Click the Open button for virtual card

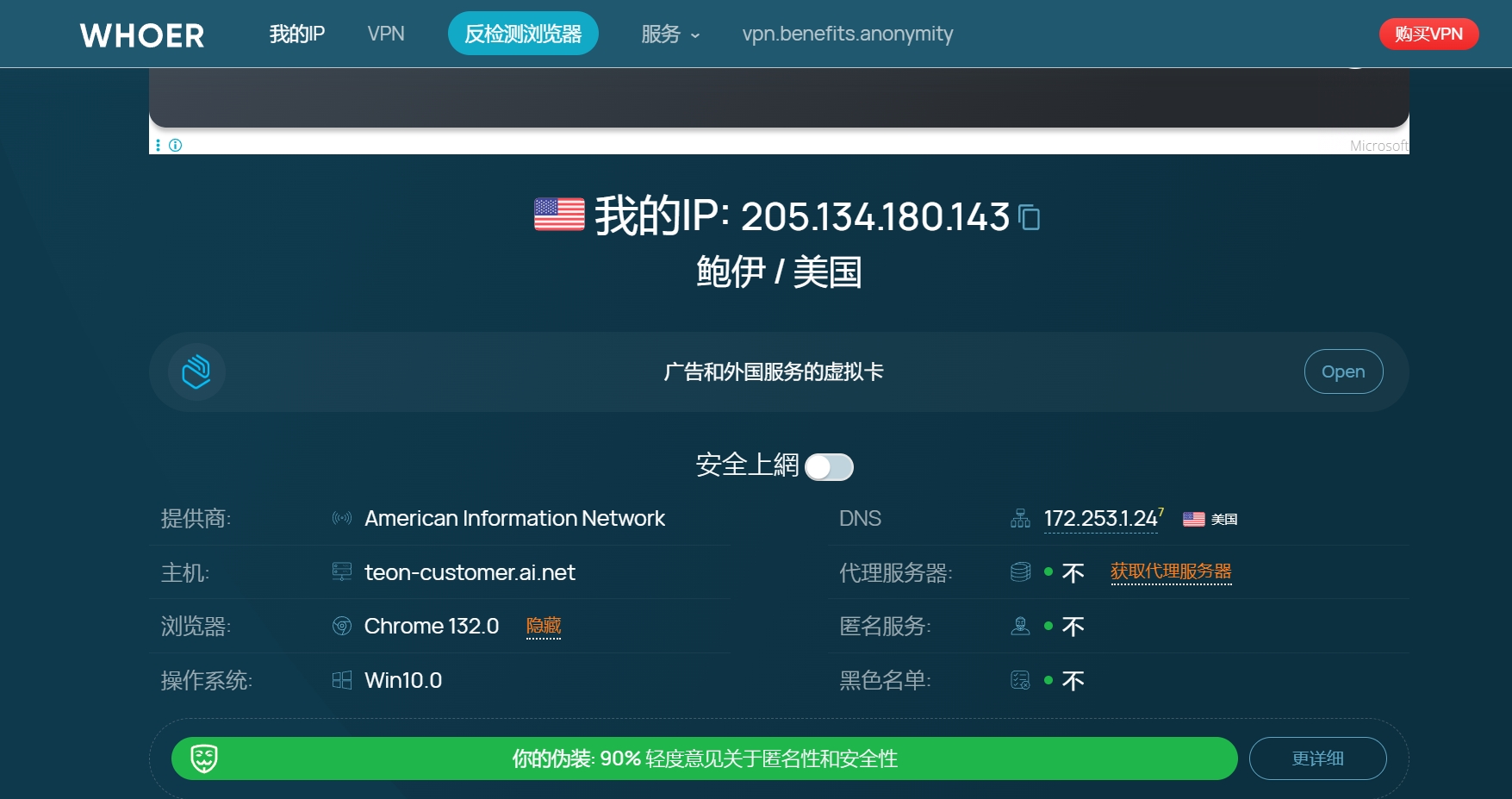click(x=1343, y=371)
